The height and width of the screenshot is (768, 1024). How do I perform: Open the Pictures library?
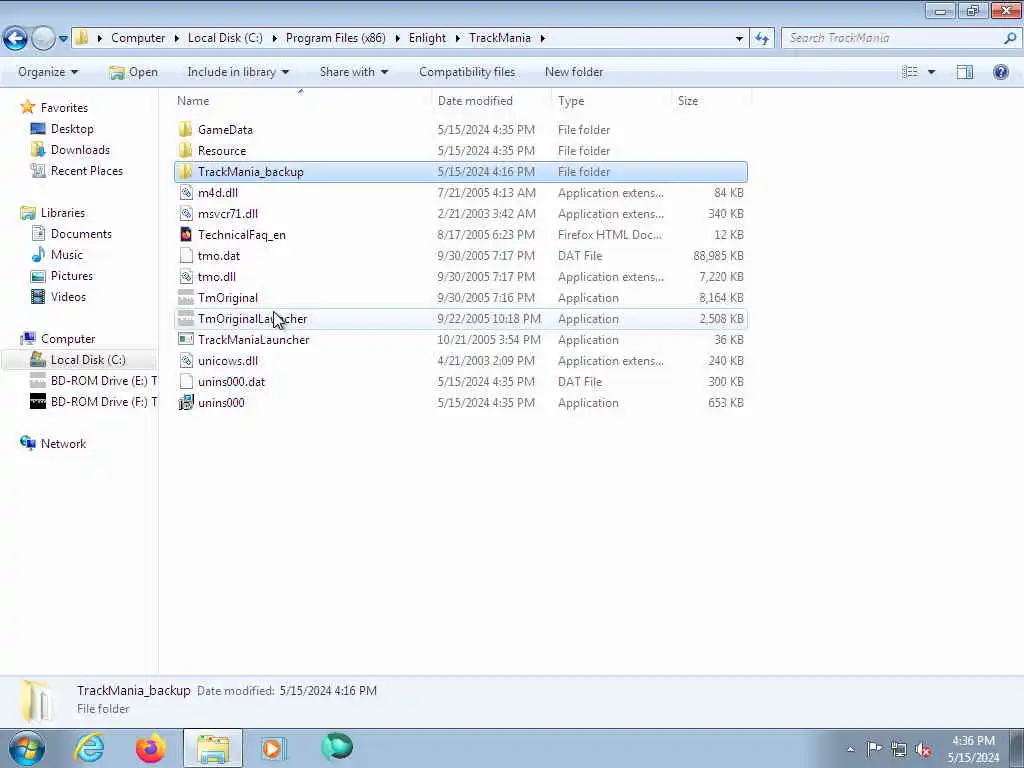pyautogui.click(x=72, y=276)
